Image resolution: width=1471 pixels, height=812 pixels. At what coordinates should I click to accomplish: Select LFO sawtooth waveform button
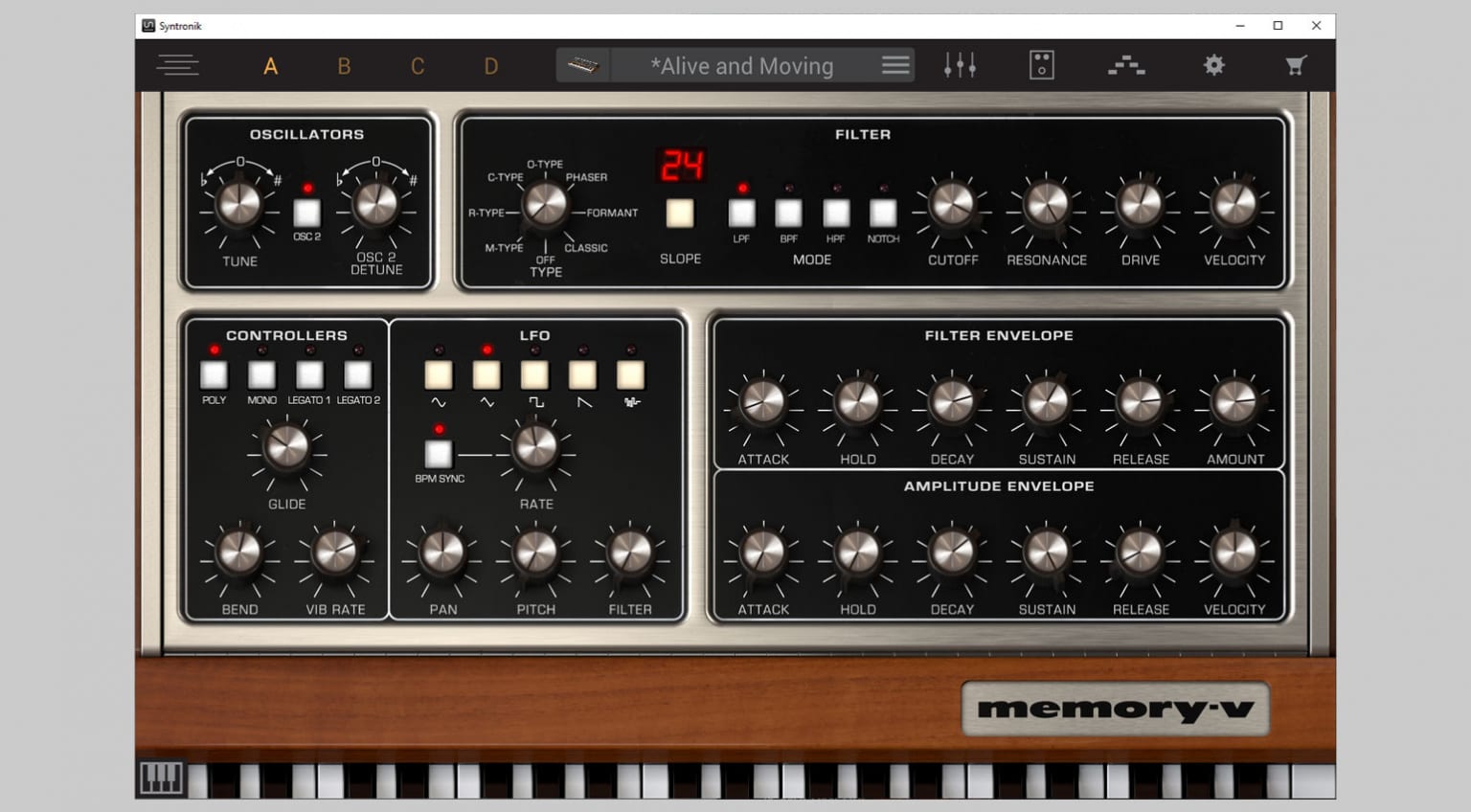coord(582,374)
